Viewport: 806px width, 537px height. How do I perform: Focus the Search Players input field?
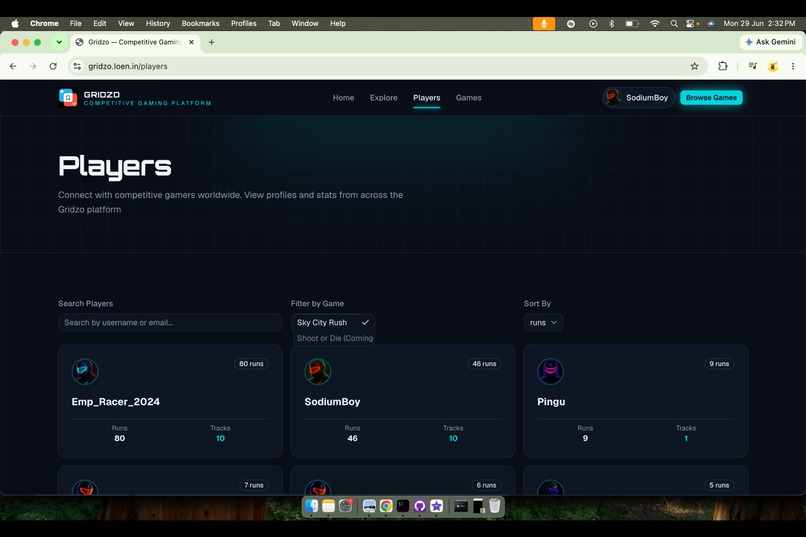pyautogui.click(x=170, y=322)
